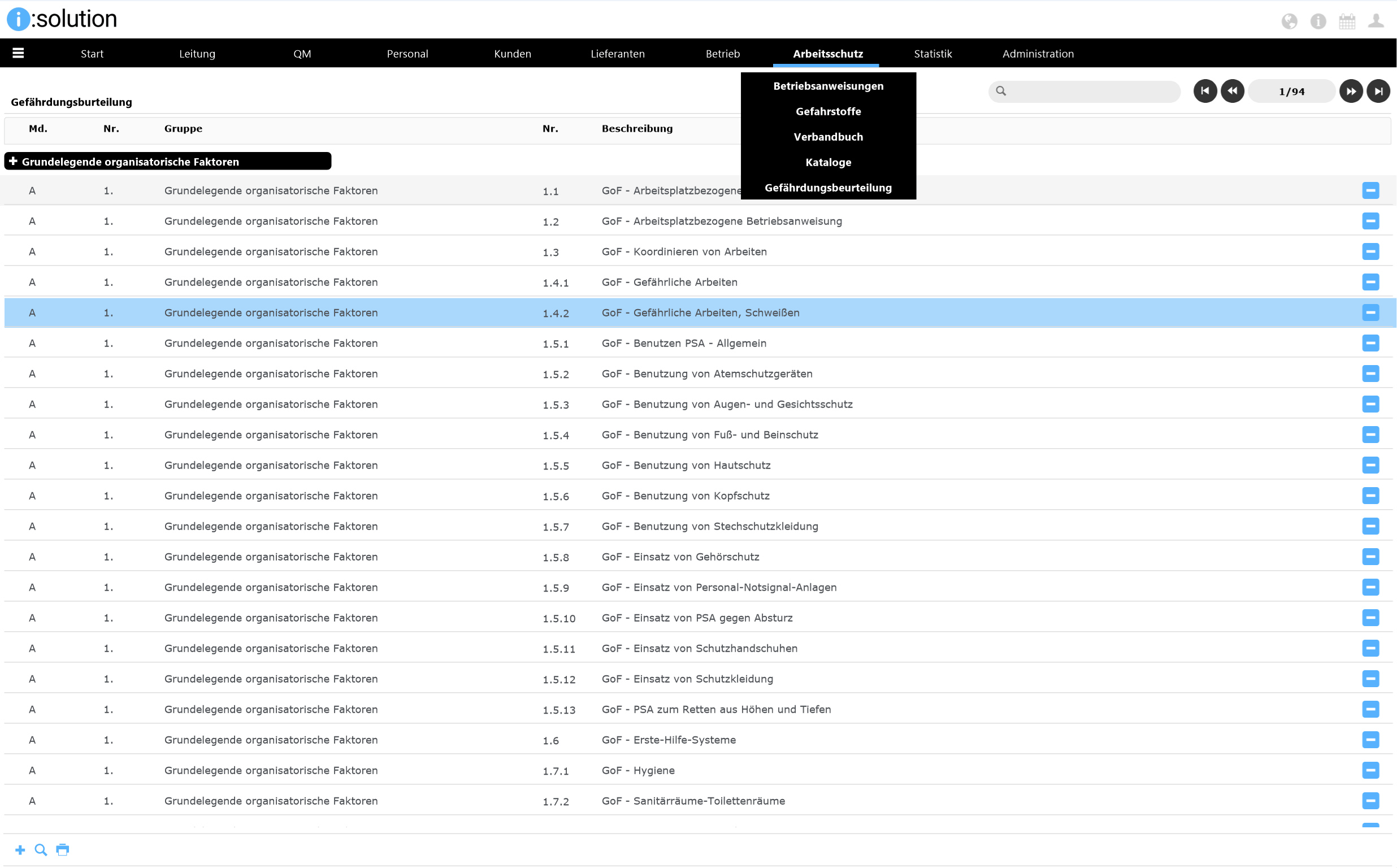The width and height of the screenshot is (1397, 868).
Task: Go to next page of records
Action: (1351, 91)
